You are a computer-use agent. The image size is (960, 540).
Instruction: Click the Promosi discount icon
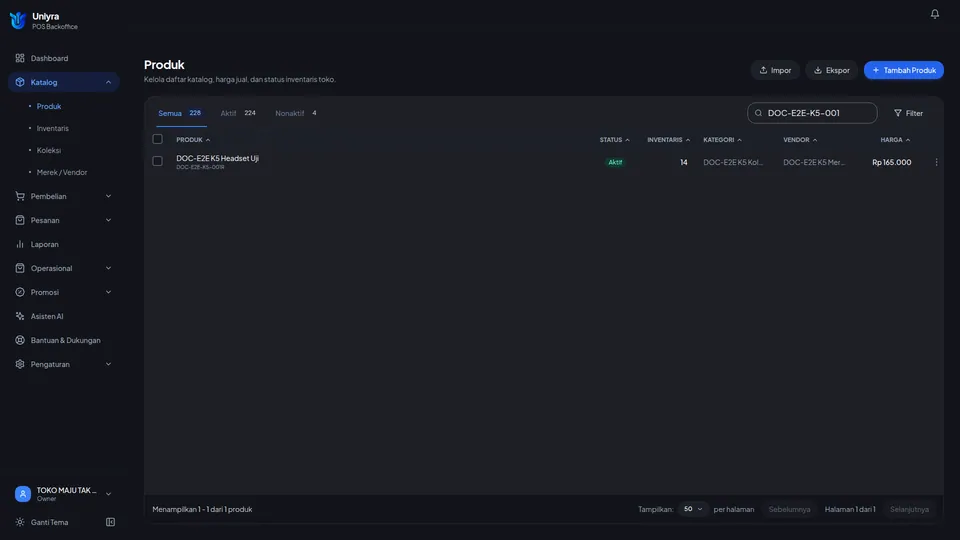pyautogui.click(x=20, y=292)
